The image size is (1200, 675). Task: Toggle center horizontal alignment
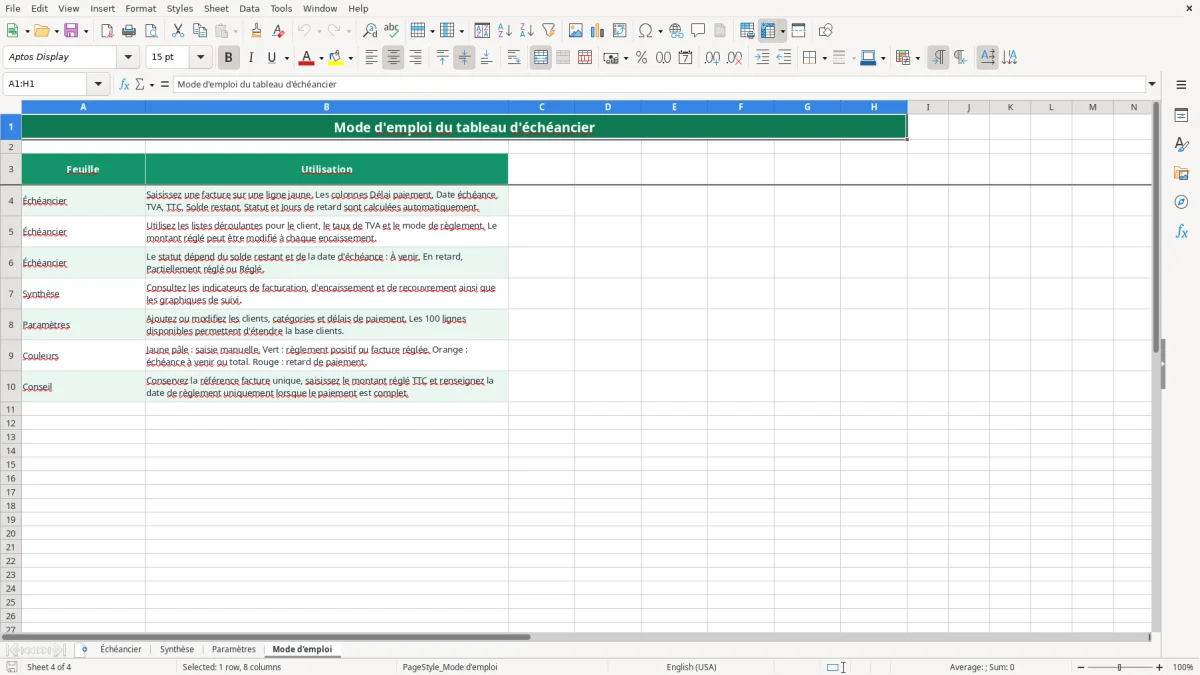click(x=393, y=58)
